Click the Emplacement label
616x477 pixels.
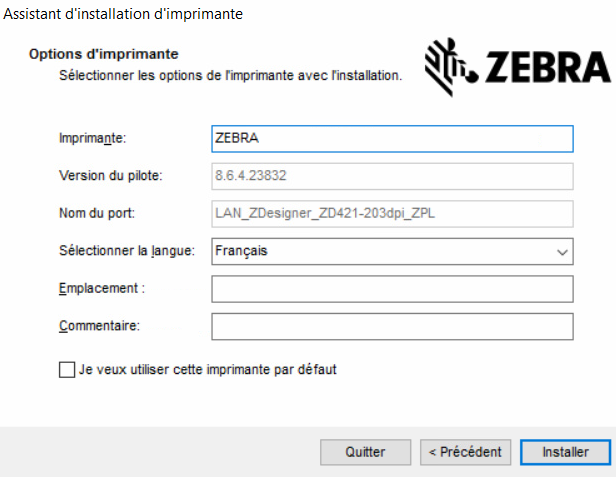click(x=102, y=289)
